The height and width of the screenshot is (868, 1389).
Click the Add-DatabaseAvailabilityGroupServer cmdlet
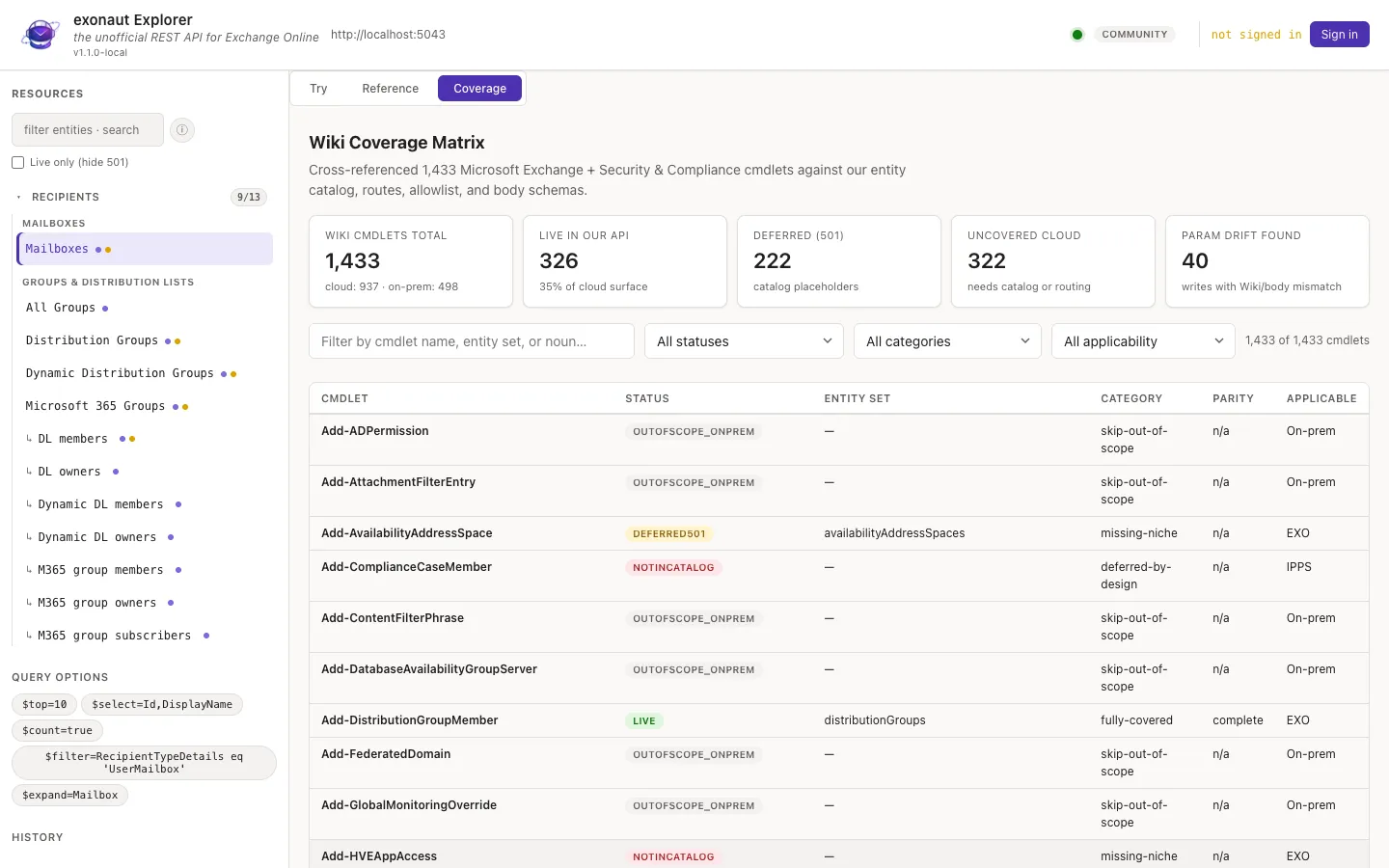pyautogui.click(x=429, y=669)
